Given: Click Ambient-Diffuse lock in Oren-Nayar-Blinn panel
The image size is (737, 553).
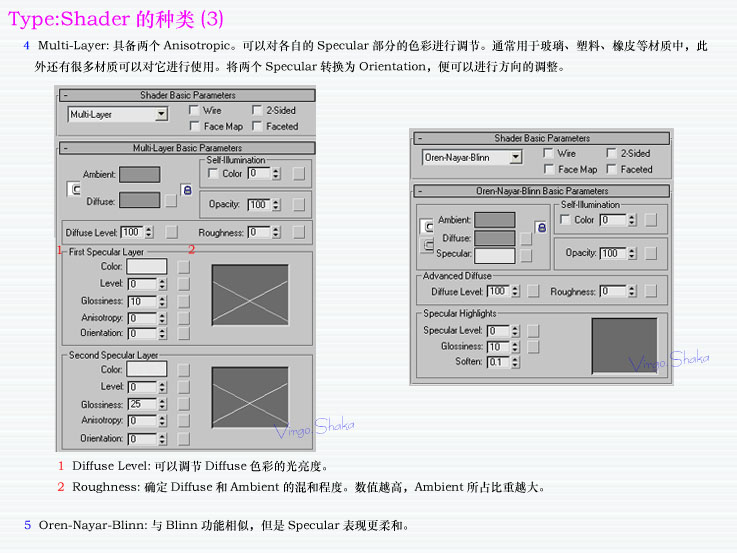Looking at the screenshot, I should coord(427,227).
